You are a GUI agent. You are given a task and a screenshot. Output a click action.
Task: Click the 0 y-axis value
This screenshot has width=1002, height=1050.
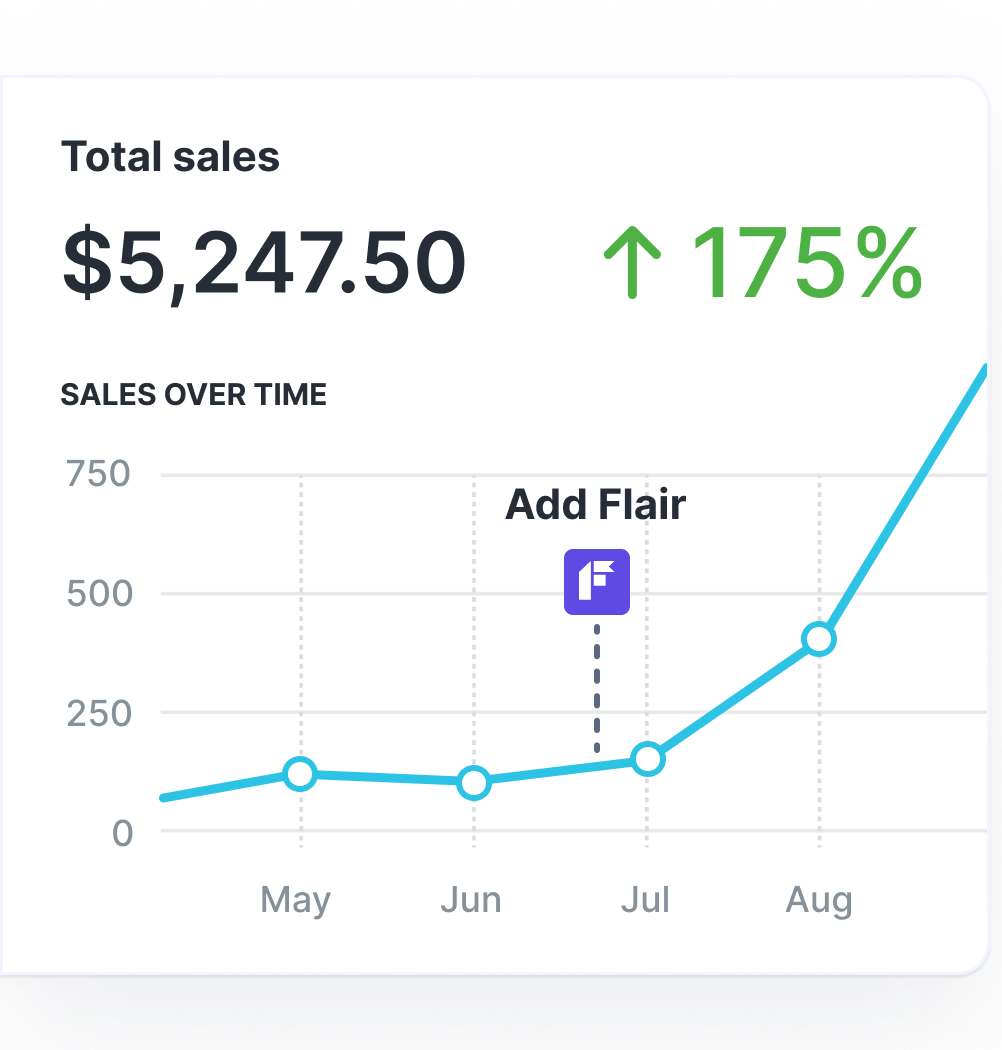(121, 832)
